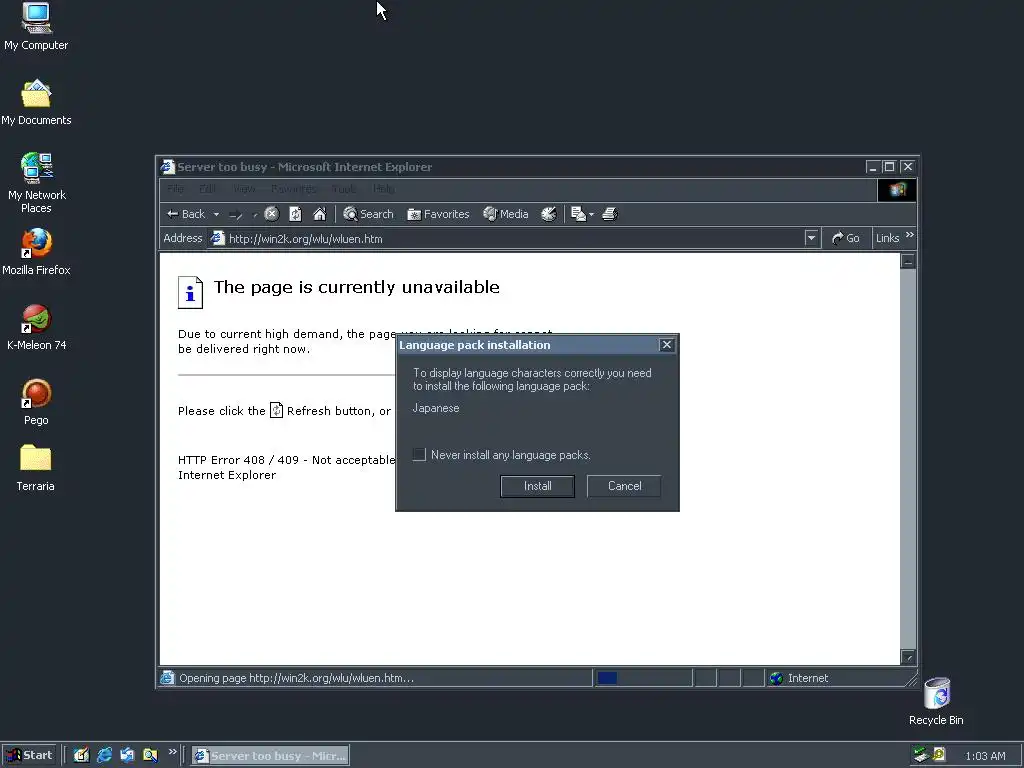Select the K-Meleon 74 shortcut
This screenshot has width=1024, height=768.
click(36, 327)
